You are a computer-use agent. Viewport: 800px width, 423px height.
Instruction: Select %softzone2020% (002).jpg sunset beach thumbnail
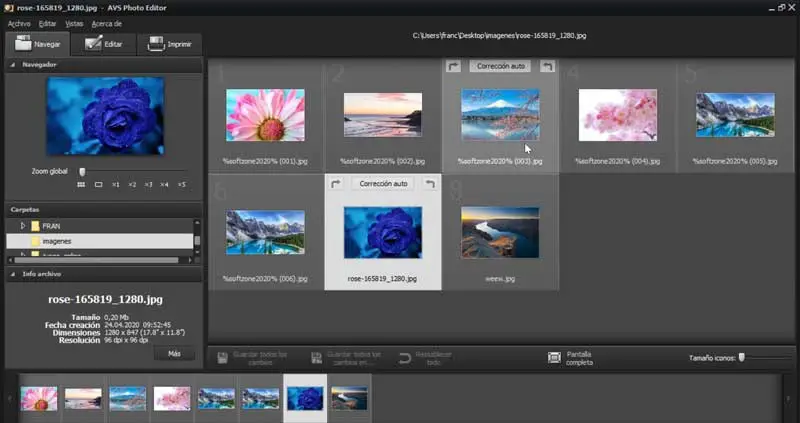(383, 115)
